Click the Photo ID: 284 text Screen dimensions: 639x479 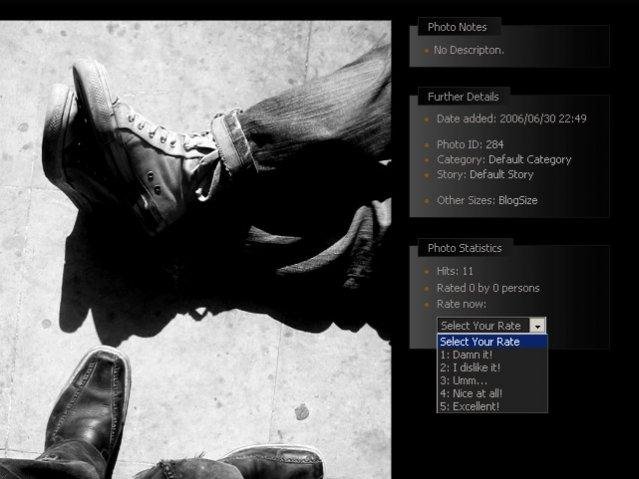(470, 144)
